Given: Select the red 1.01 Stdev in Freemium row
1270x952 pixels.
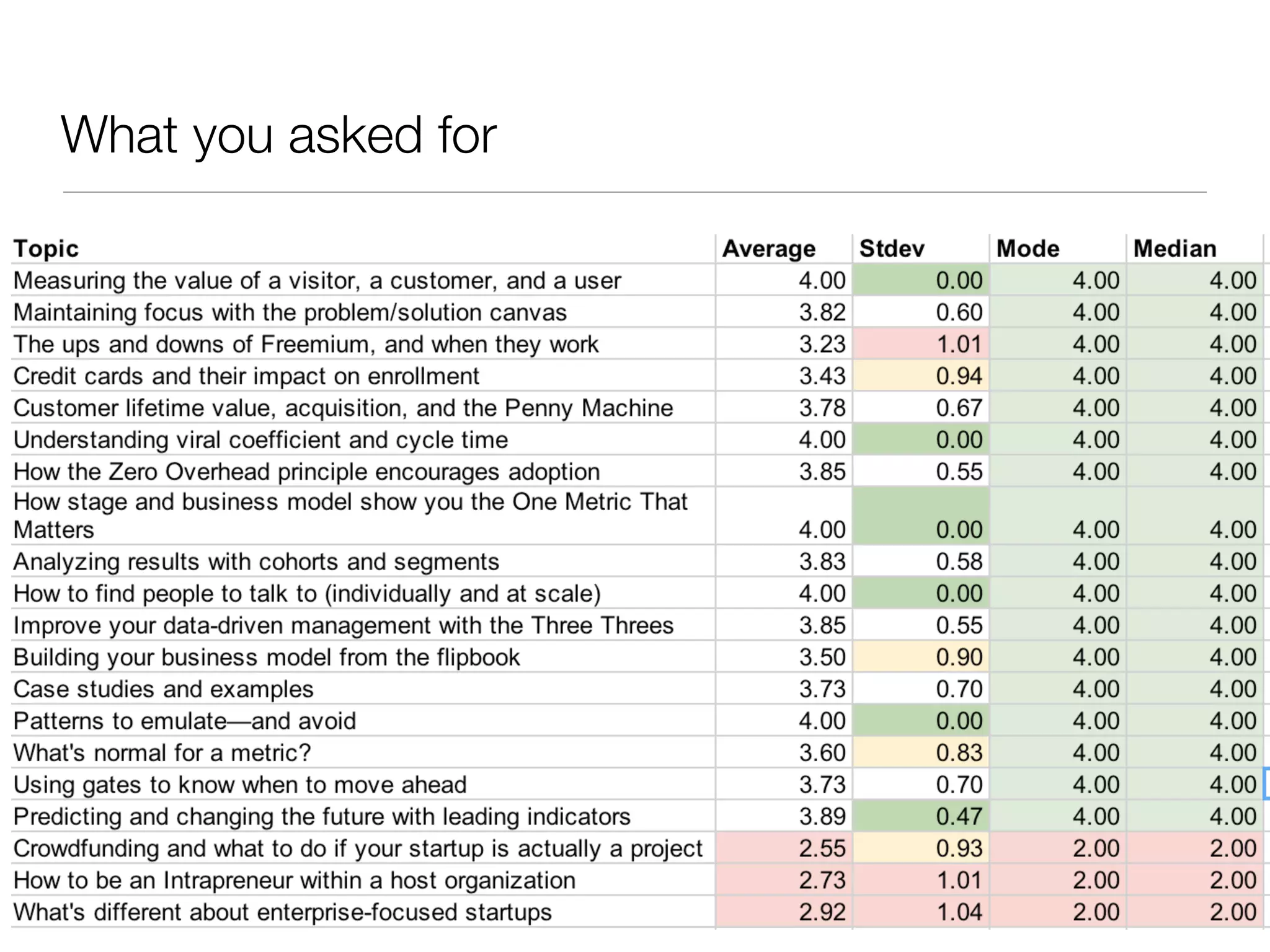Looking at the screenshot, I should (959, 344).
